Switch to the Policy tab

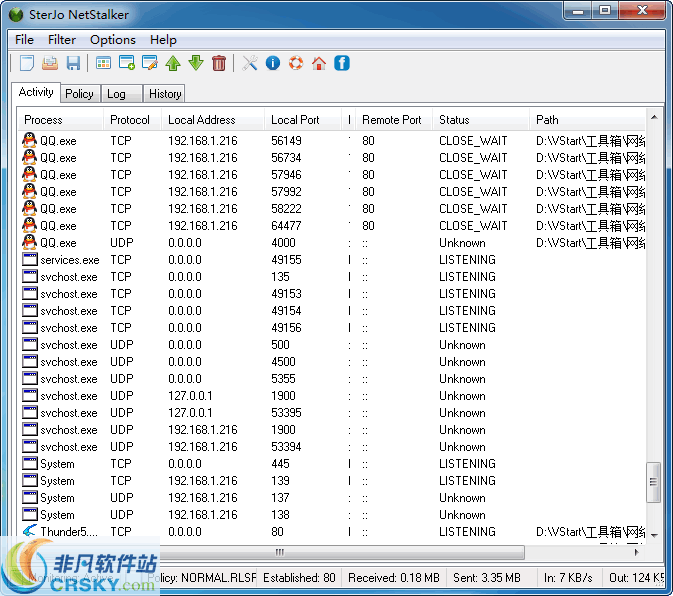coord(79,94)
